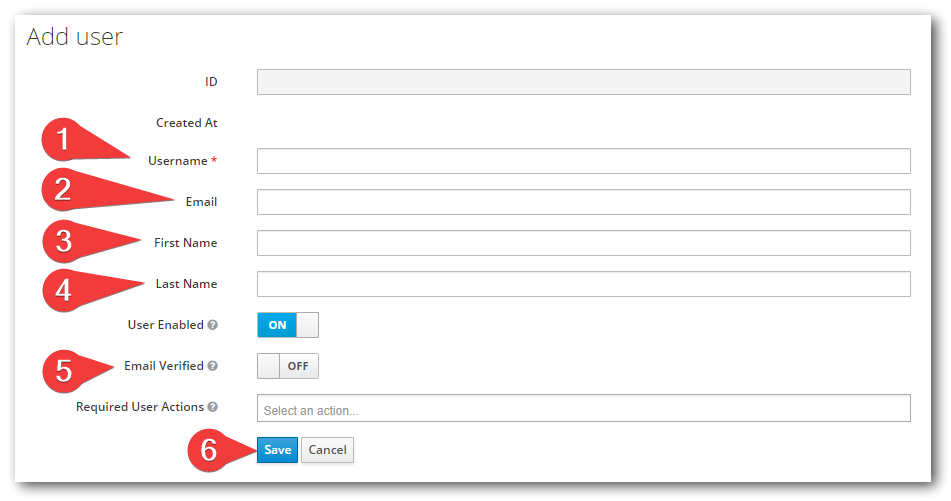Screen dimensions: 951x501
Task: Open help tooltip for Required User Actions
Action: tap(212, 407)
